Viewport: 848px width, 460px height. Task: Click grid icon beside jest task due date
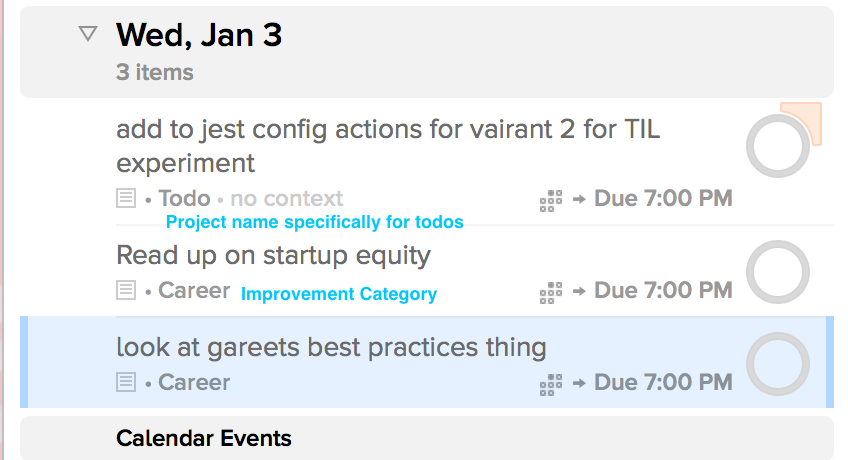coord(551,201)
